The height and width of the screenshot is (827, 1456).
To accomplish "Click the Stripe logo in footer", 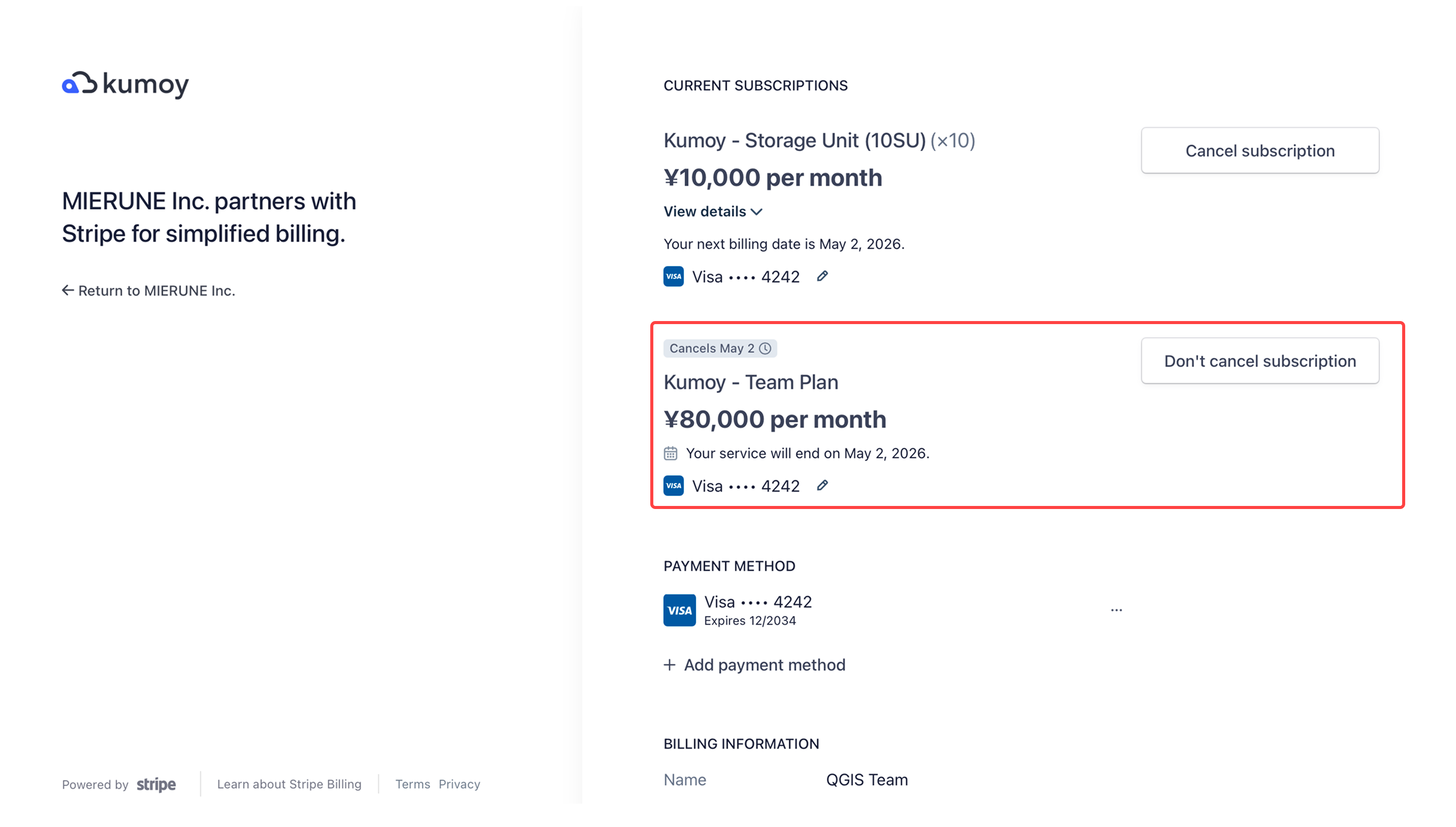I will point(156,784).
